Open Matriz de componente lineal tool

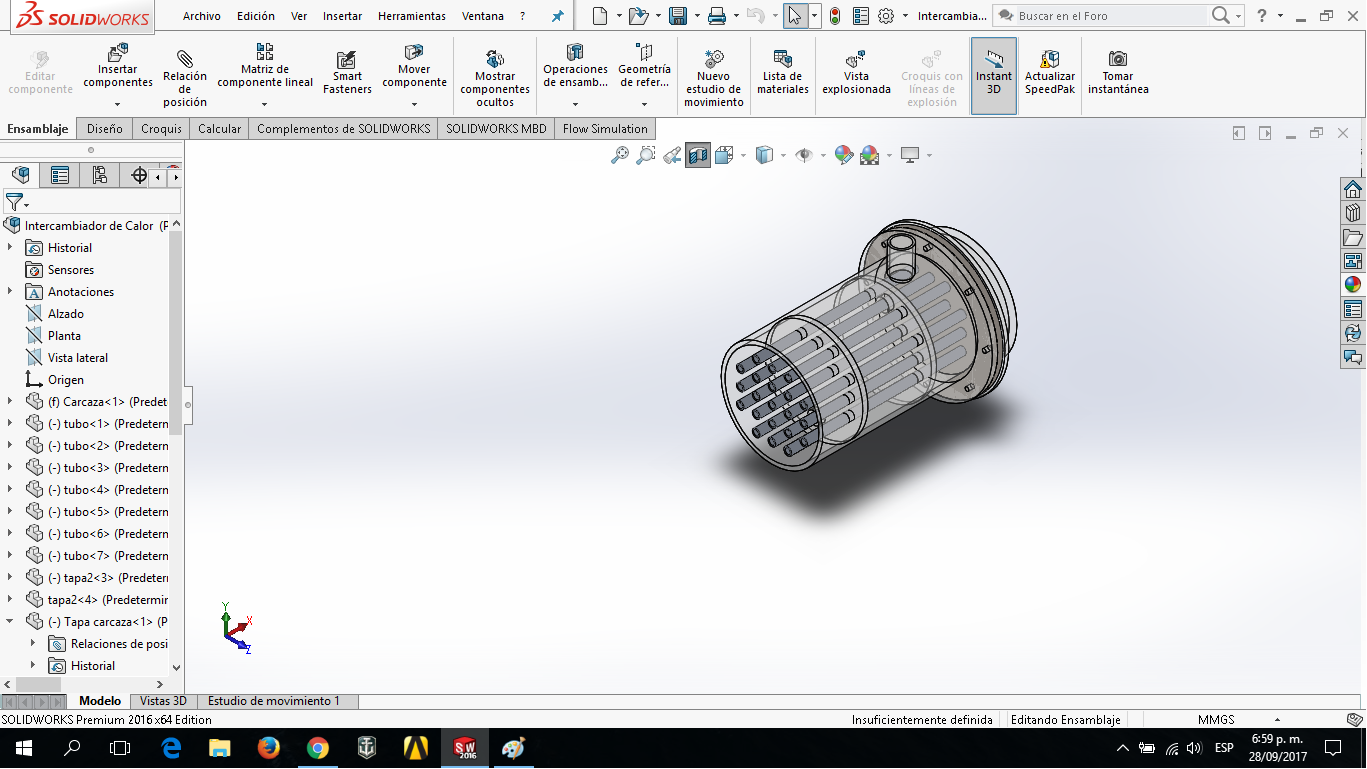click(x=265, y=66)
